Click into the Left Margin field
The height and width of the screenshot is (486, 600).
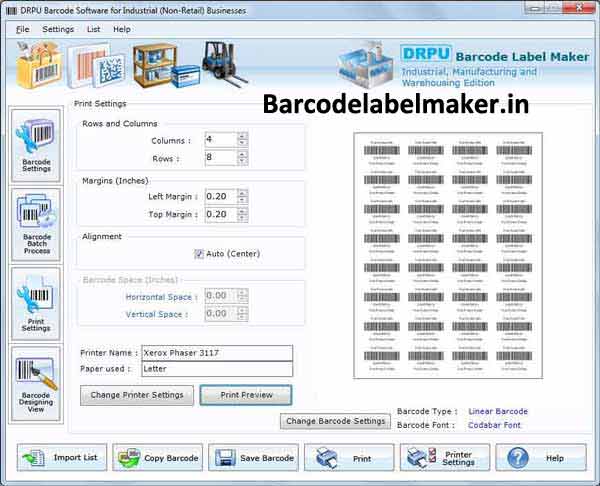click(x=221, y=196)
